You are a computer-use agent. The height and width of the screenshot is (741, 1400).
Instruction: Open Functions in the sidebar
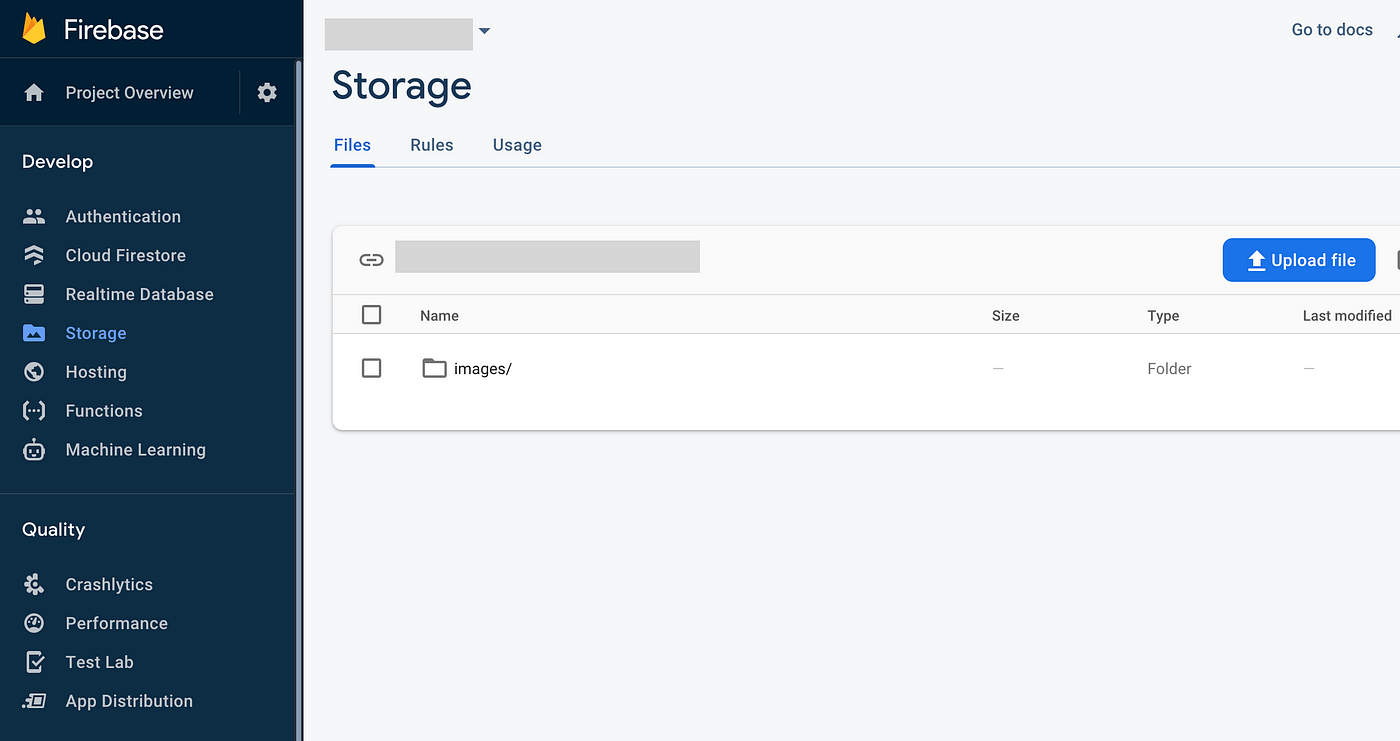pos(104,411)
